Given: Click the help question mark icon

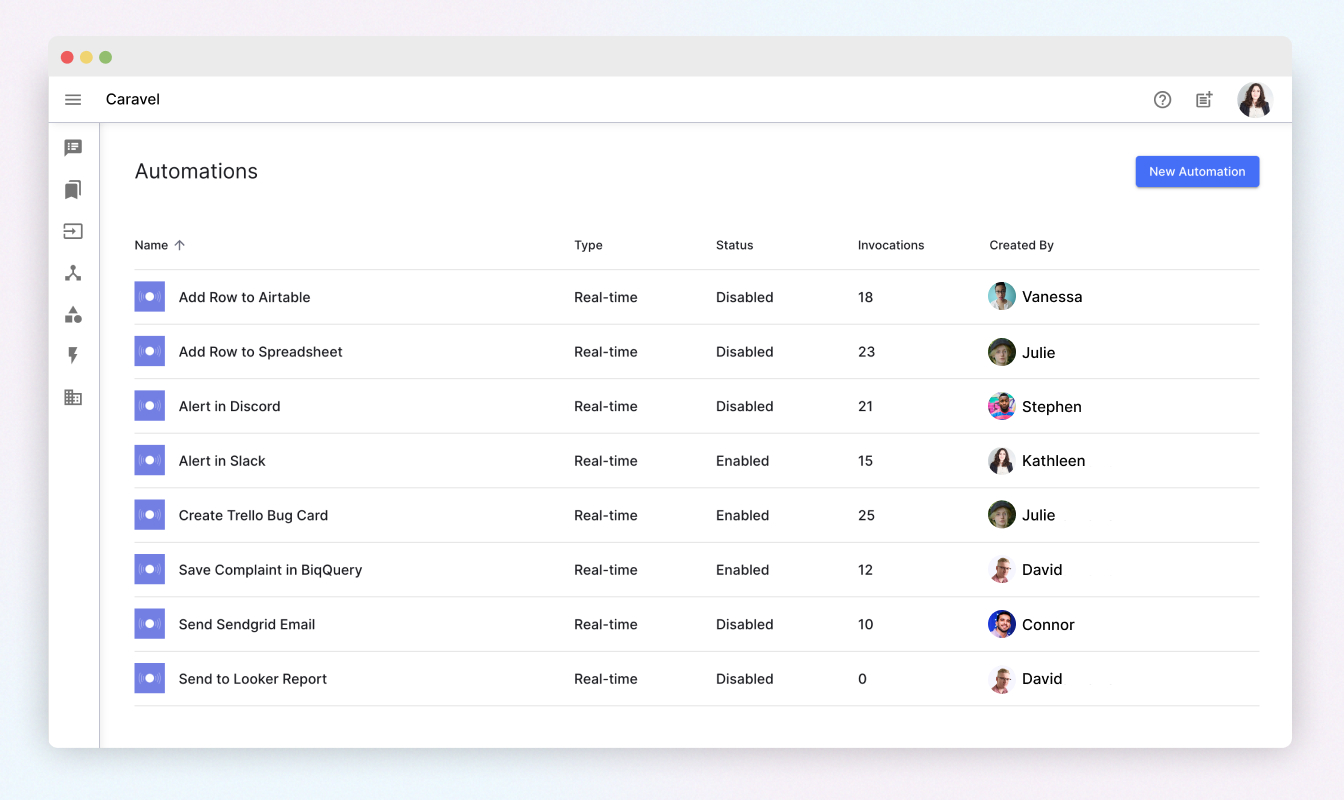Looking at the screenshot, I should [1162, 100].
